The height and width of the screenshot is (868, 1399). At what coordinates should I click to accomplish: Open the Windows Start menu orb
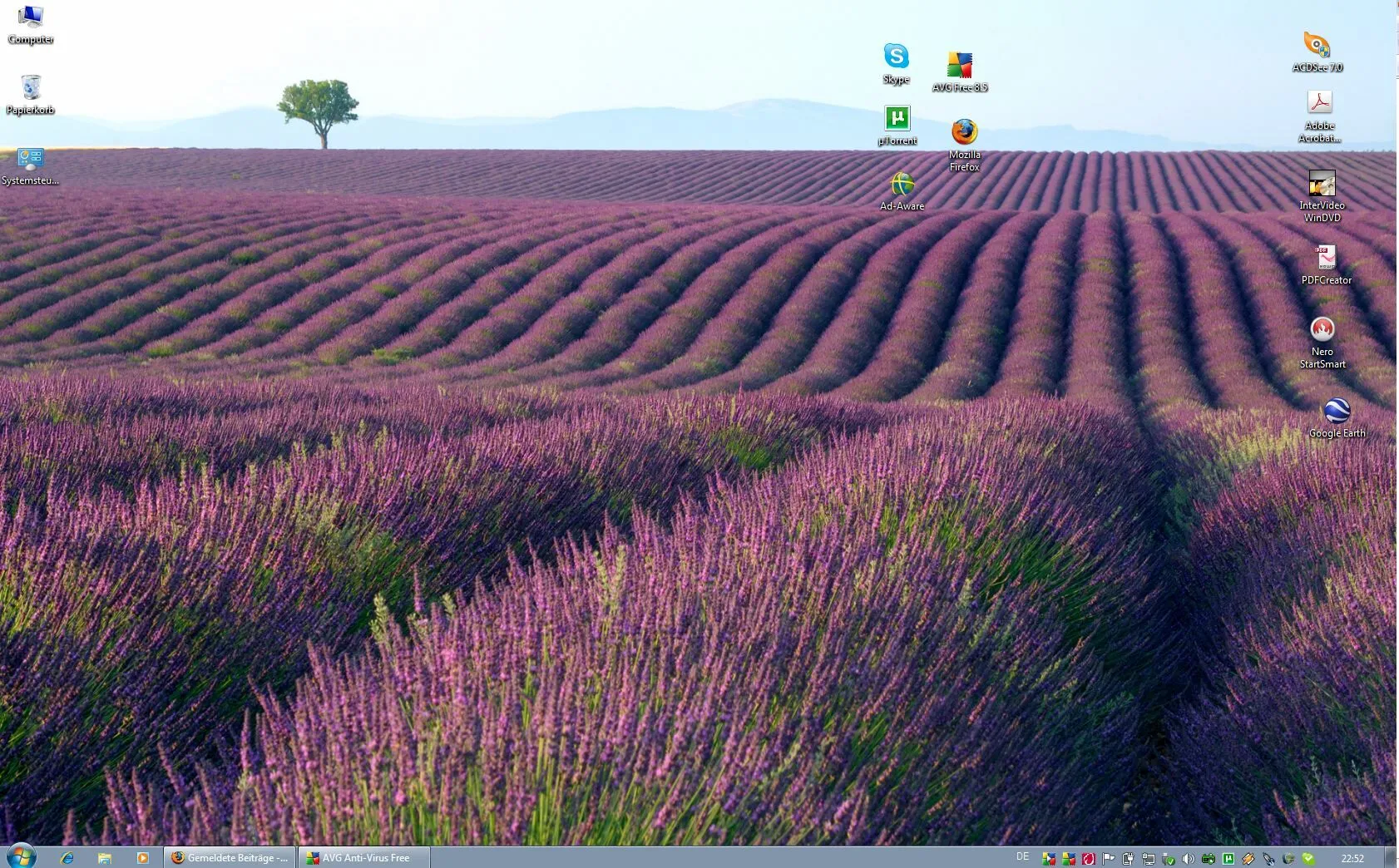(20, 856)
